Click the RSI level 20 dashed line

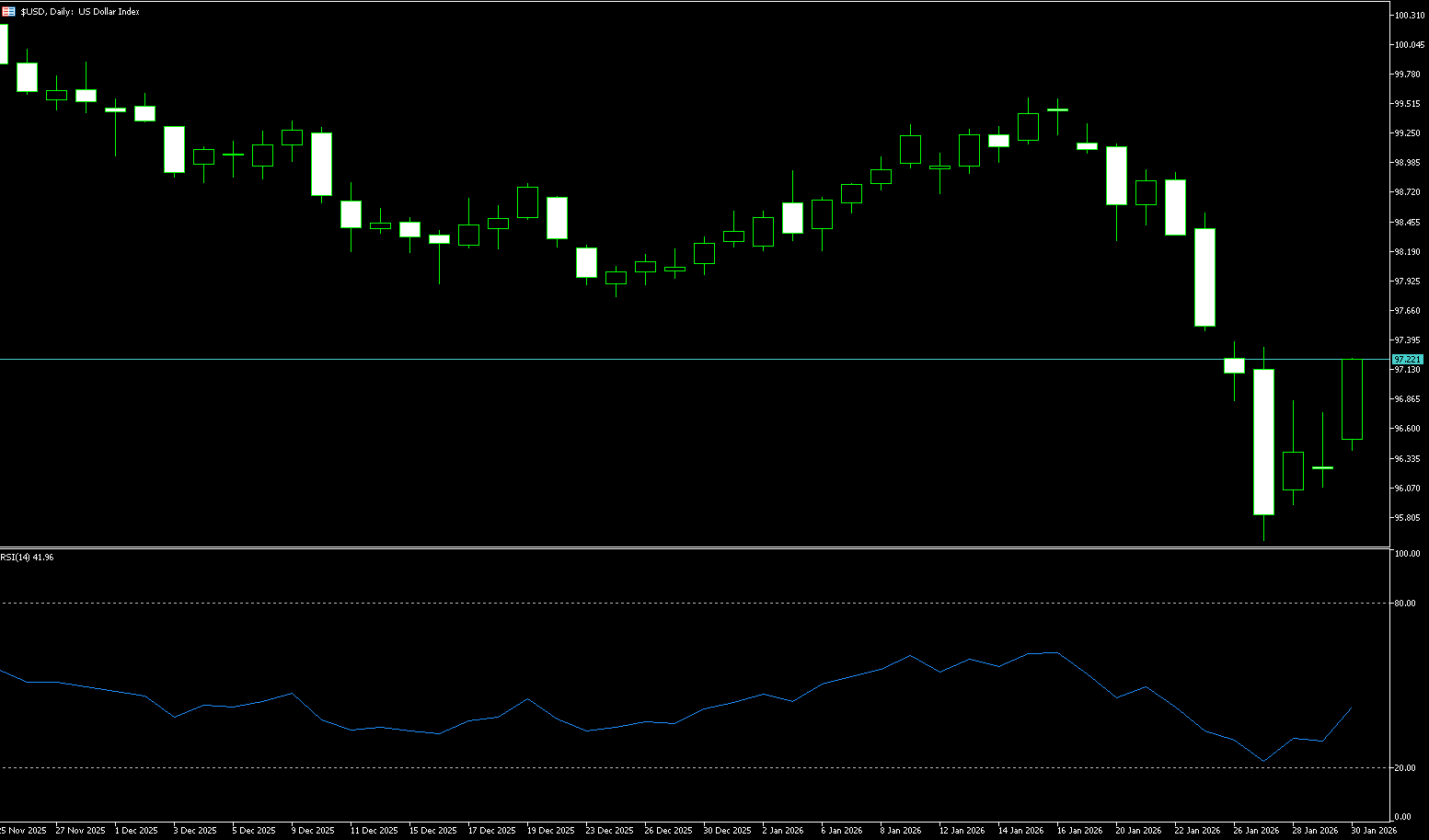[644, 767]
